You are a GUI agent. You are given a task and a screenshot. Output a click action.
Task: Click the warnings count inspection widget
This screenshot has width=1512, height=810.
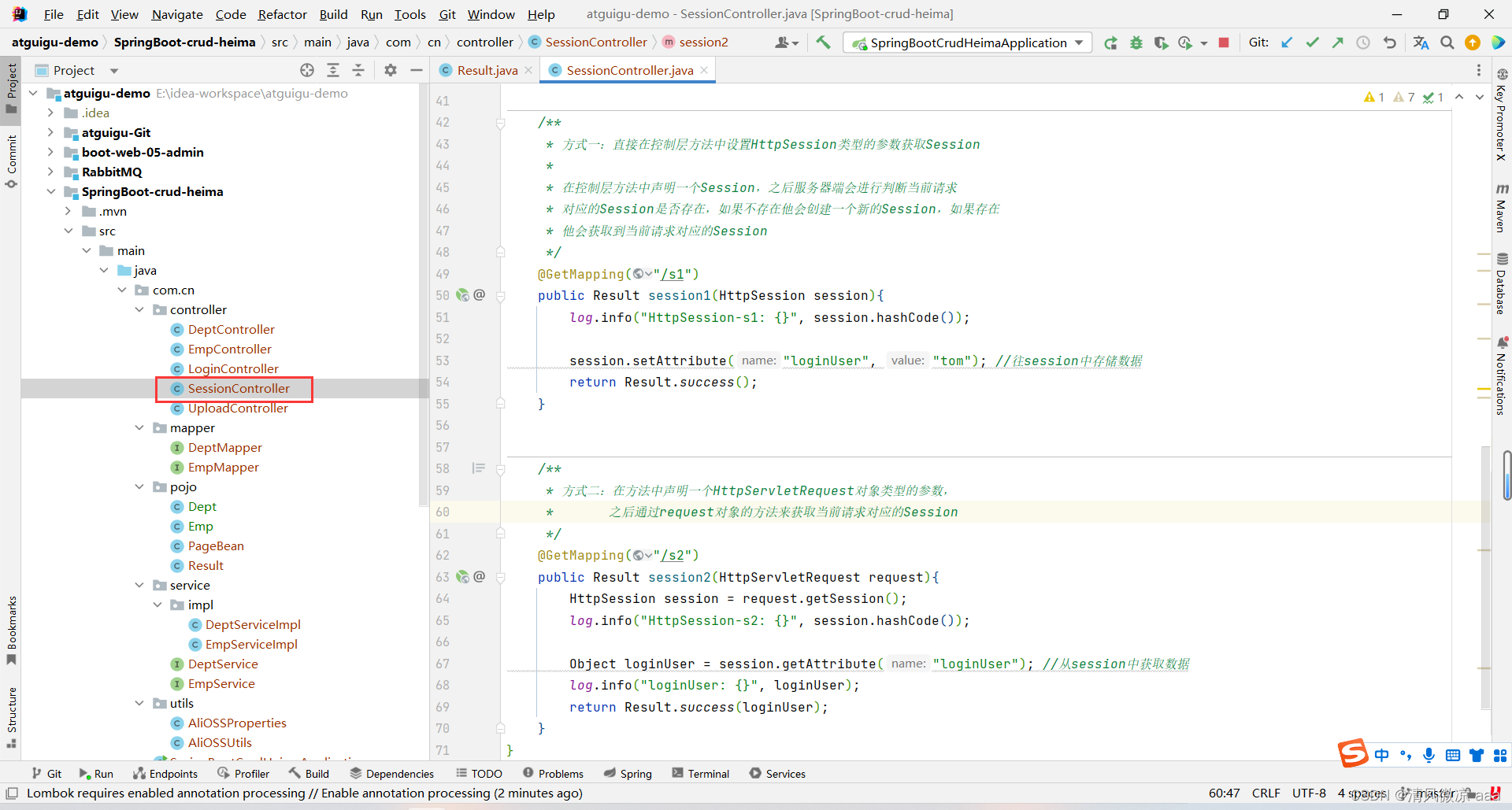(1403, 97)
